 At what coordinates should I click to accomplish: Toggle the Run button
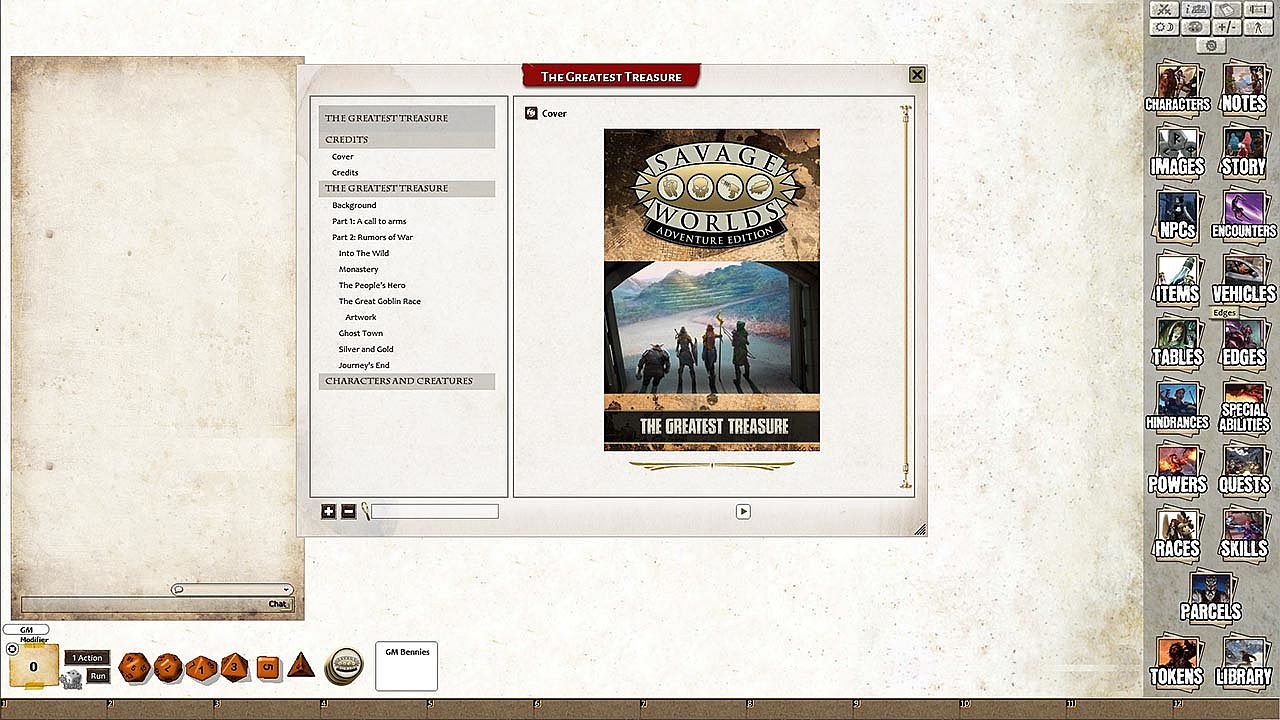[x=97, y=676]
